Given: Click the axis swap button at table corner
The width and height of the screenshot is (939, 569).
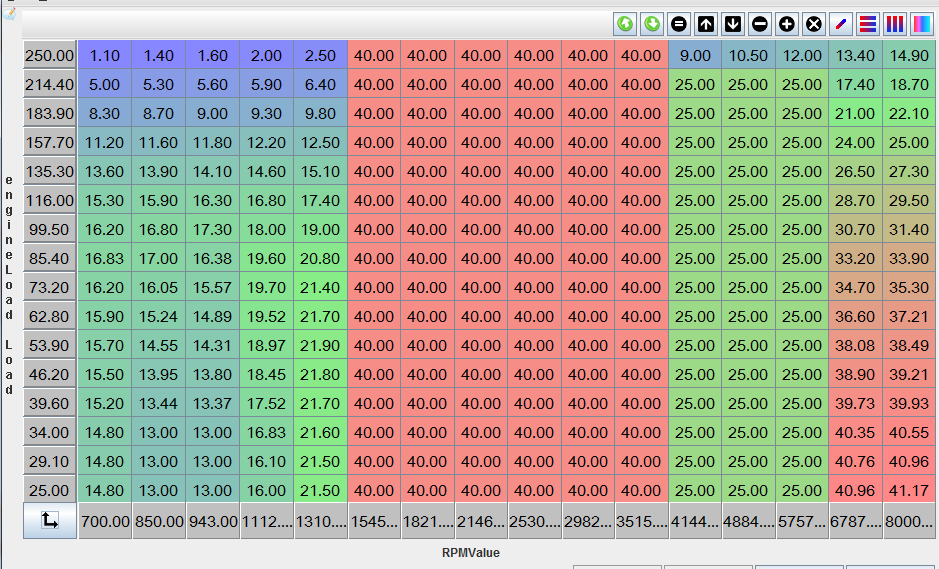Looking at the screenshot, I should tap(50, 521).
